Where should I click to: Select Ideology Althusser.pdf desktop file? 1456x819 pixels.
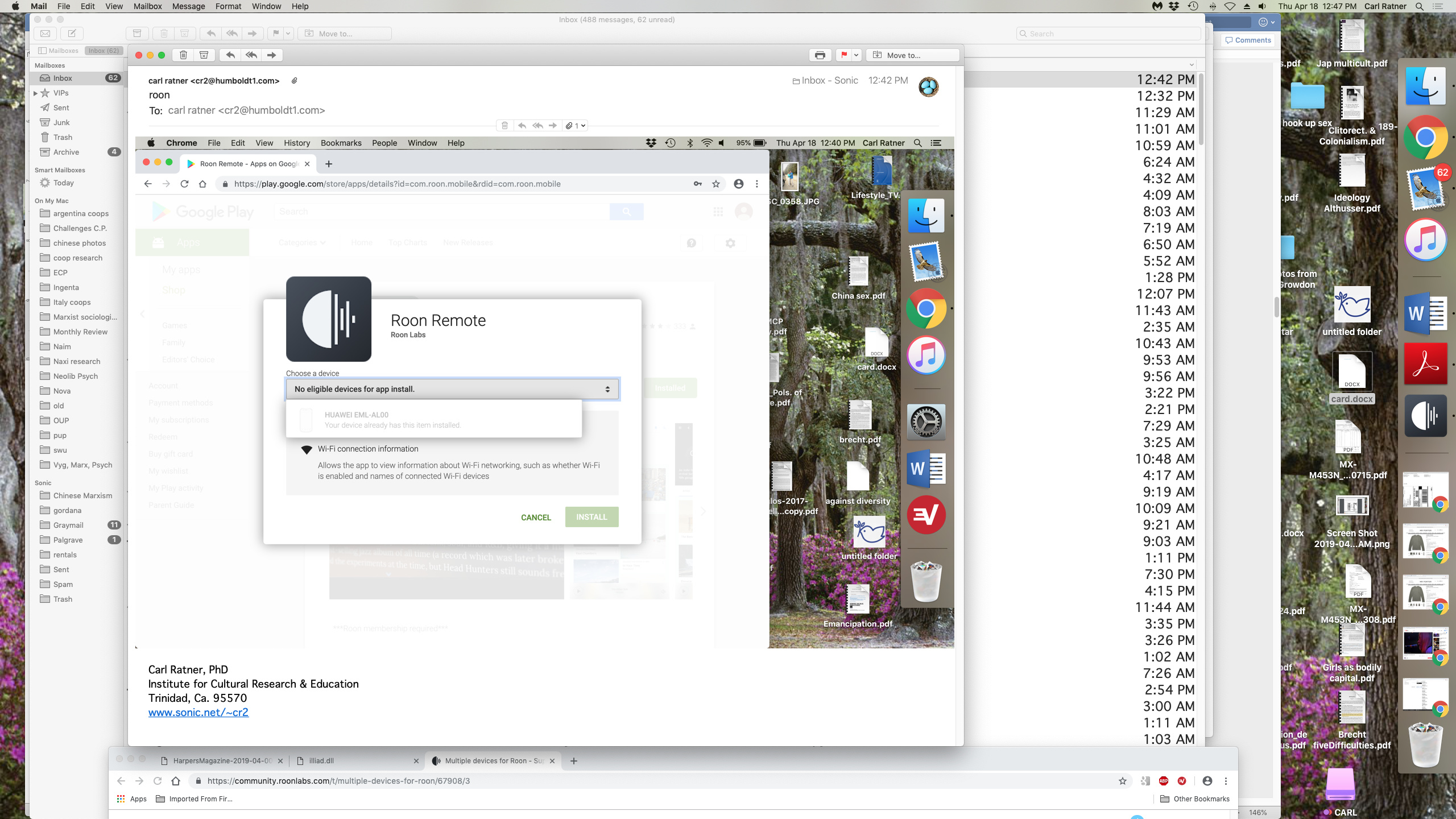click(x=1351, y=183)
